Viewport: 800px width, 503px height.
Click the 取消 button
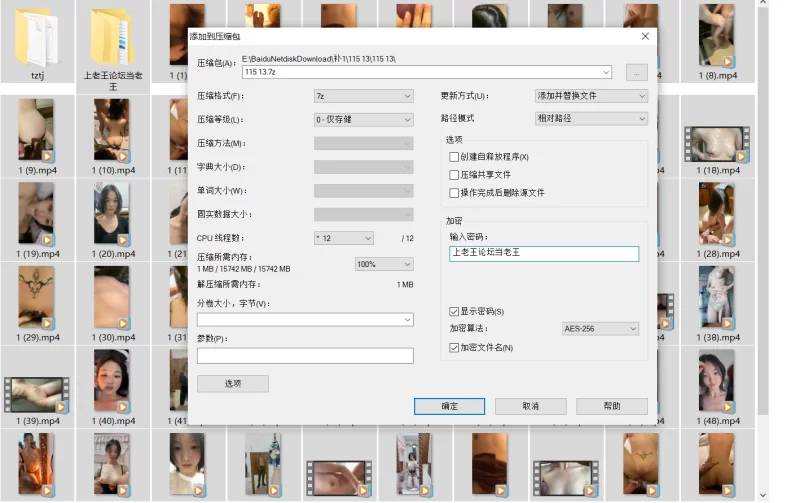pos(530,406)
